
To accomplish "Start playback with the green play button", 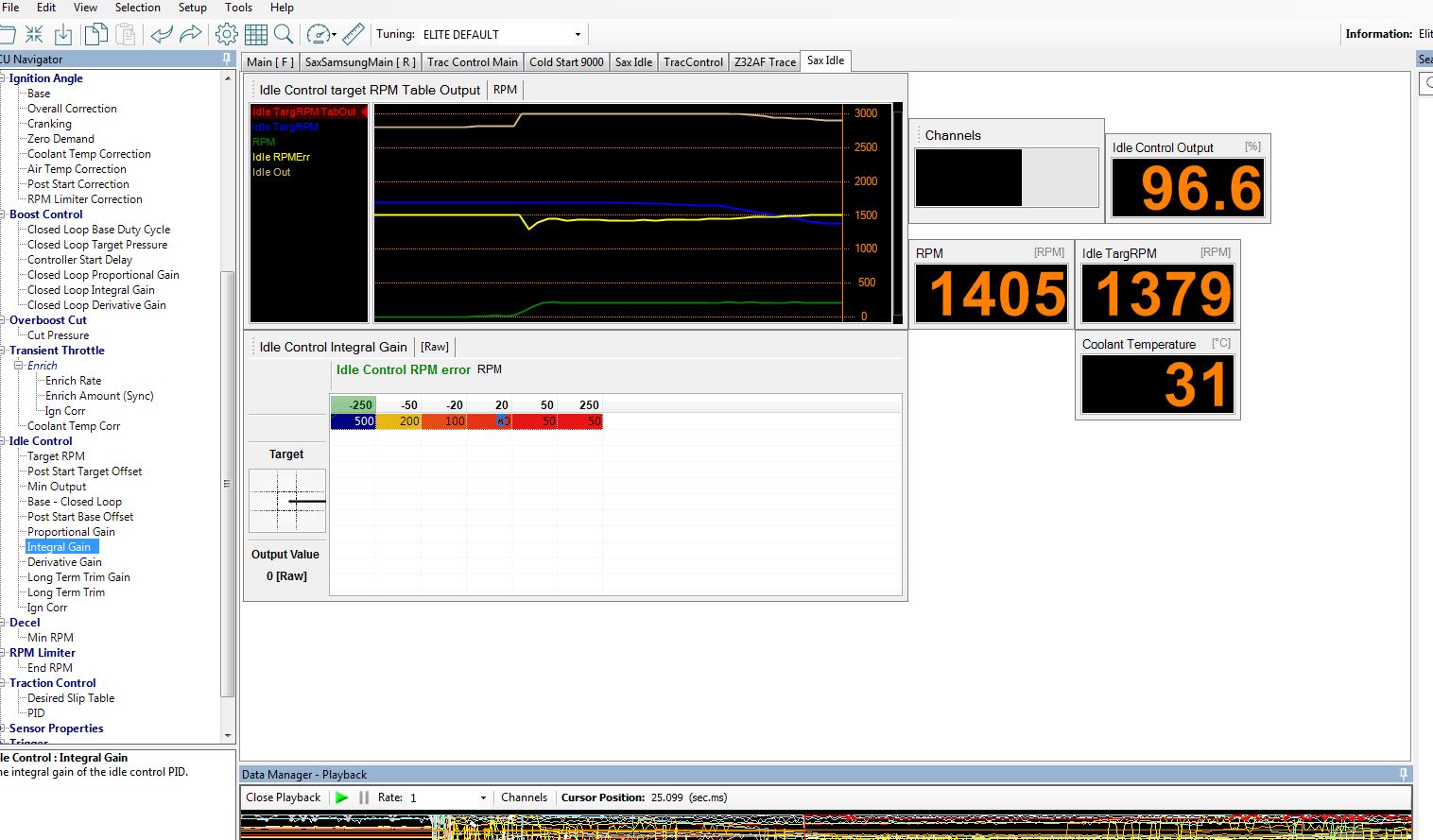I will point(341,797).
